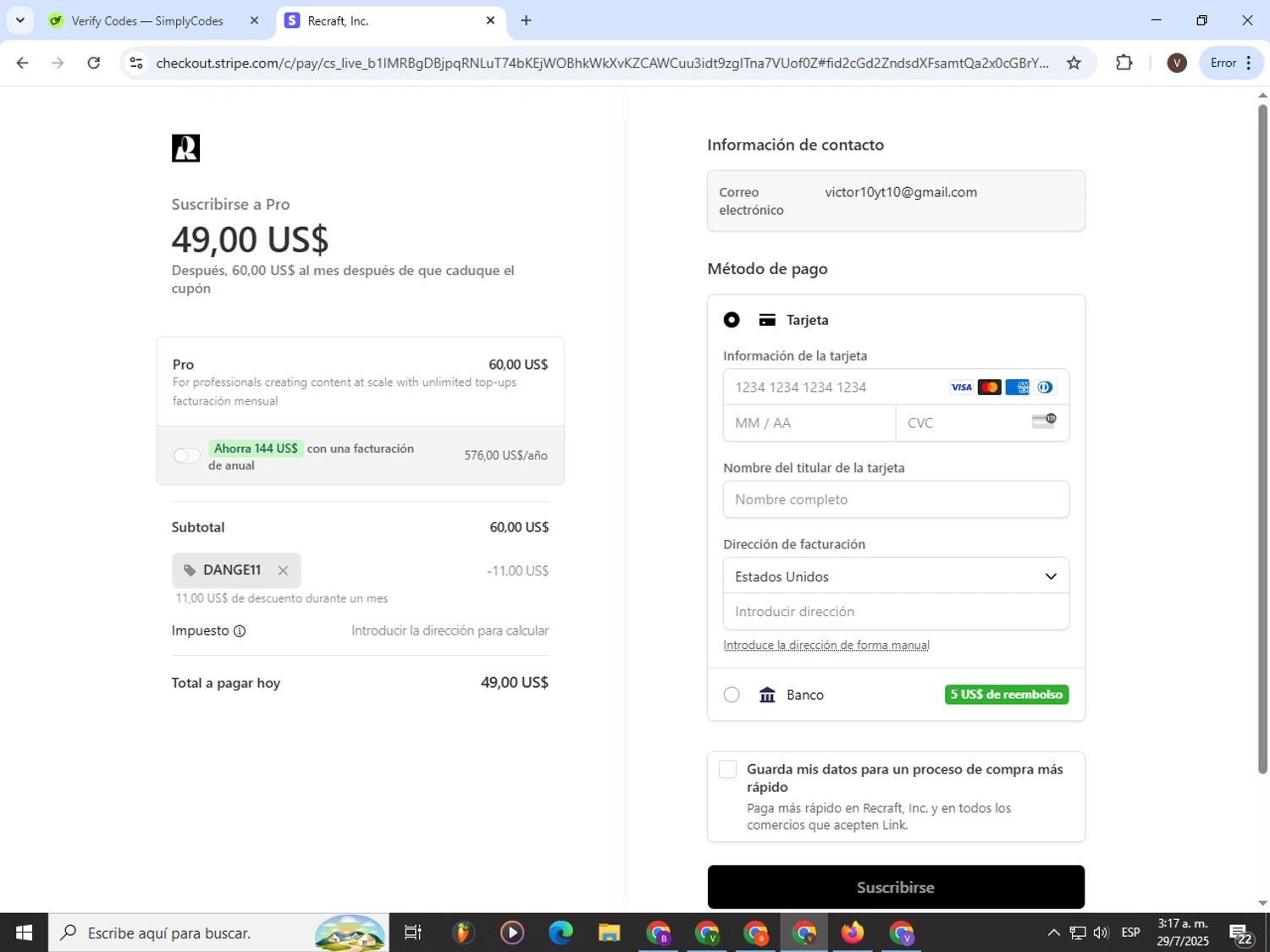Click the American Express logo
1270x952 pixels.
point(1017,388)
